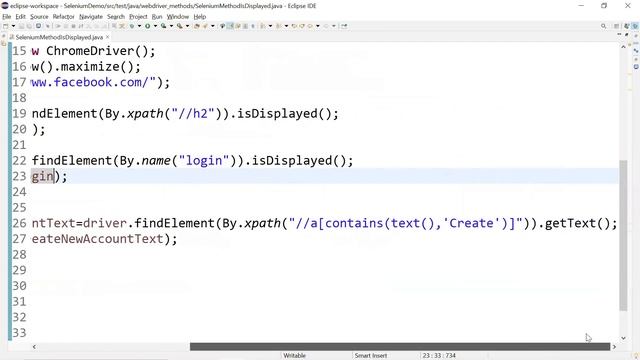Open the Edit menu
The image size is (640, 360).
pyautogui.click(x=20, y=16)
